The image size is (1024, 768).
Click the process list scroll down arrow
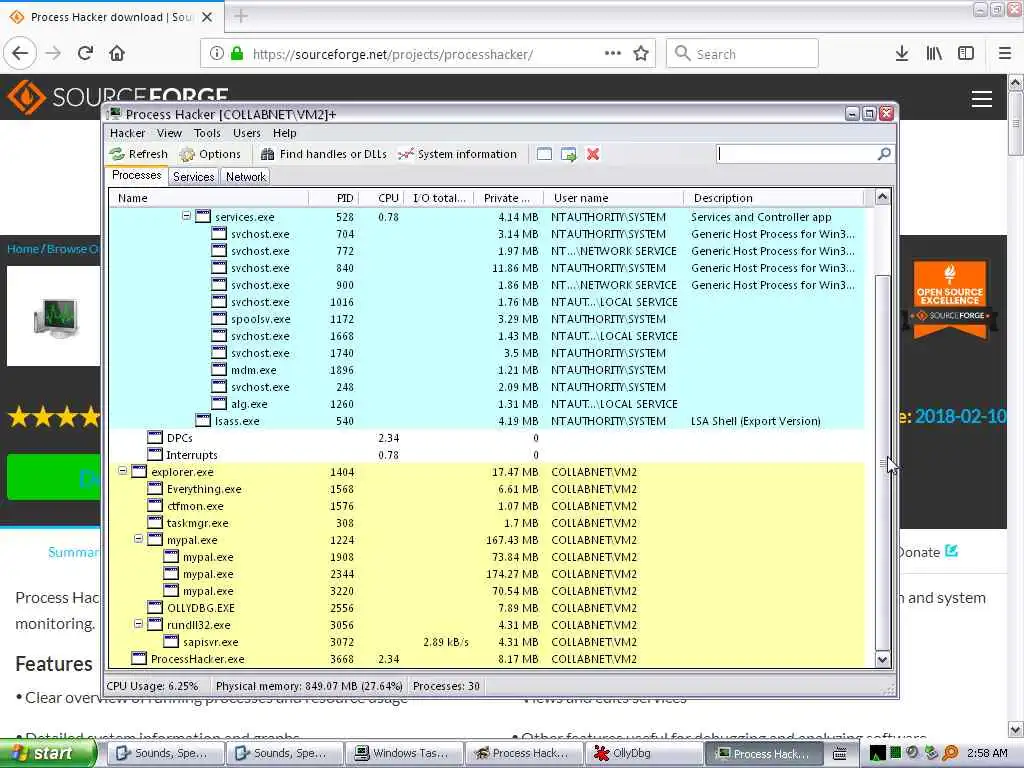click(x=882, y=659)
